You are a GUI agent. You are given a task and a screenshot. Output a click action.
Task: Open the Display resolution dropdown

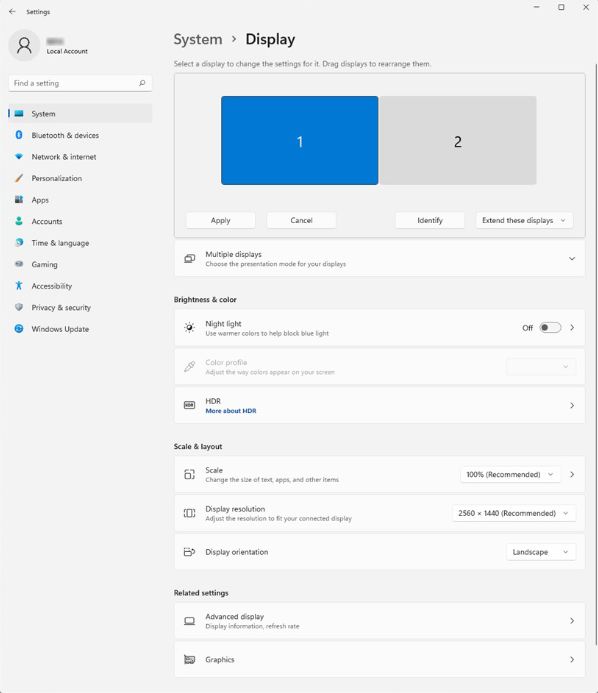tap(514, 513)
